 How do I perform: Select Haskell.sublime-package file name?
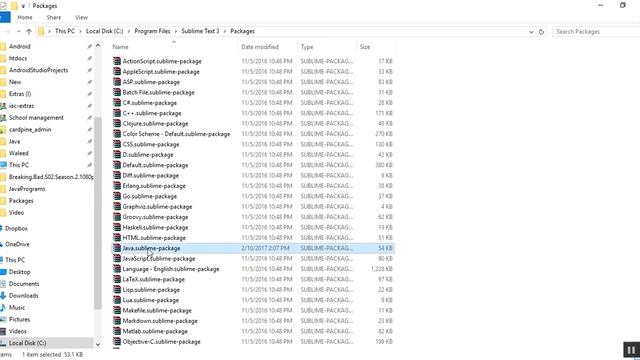tap(155, 227)
